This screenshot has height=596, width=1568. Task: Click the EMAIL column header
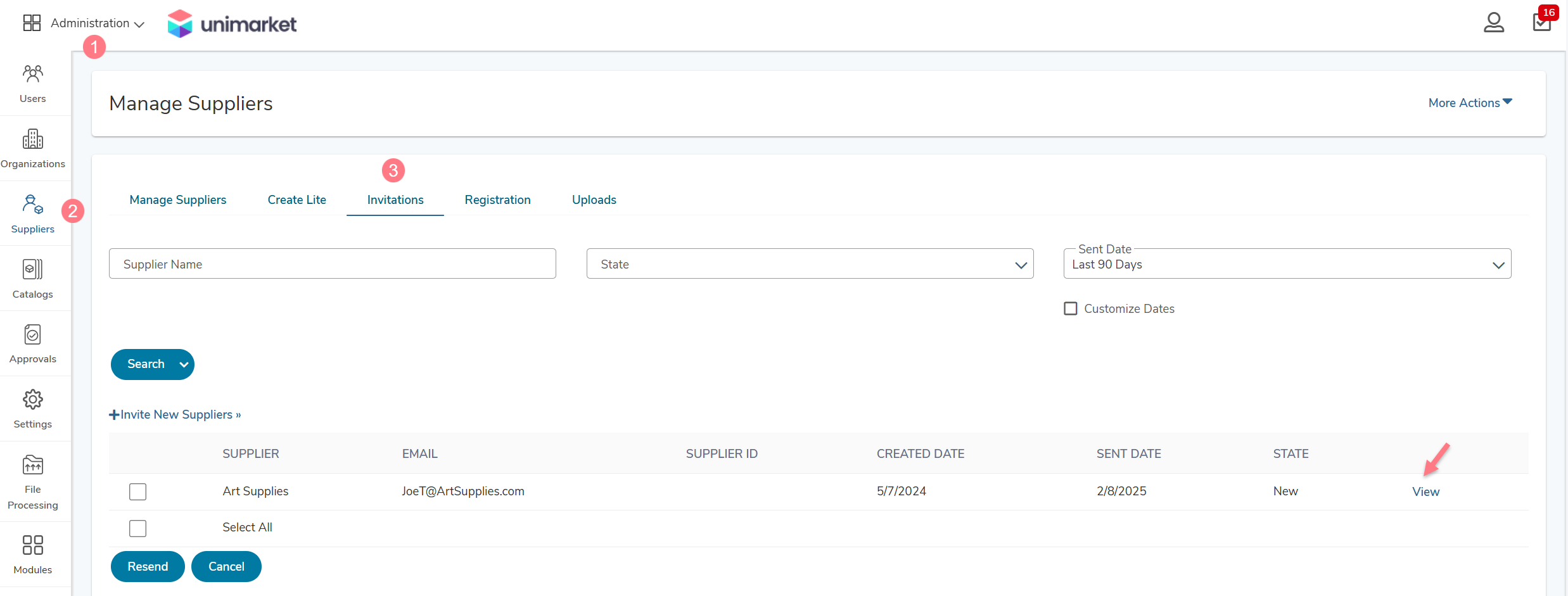click(x=420, y=453)
